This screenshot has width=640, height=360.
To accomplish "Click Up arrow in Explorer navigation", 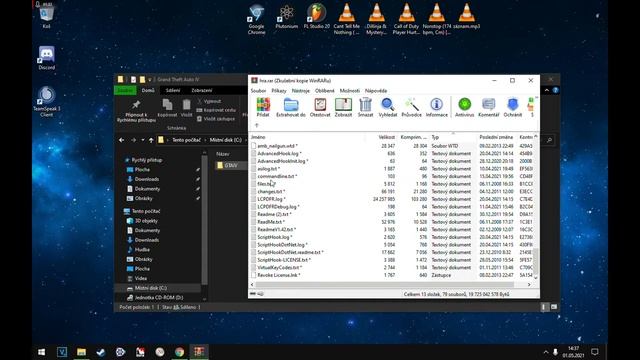I will tap(151, 140).
